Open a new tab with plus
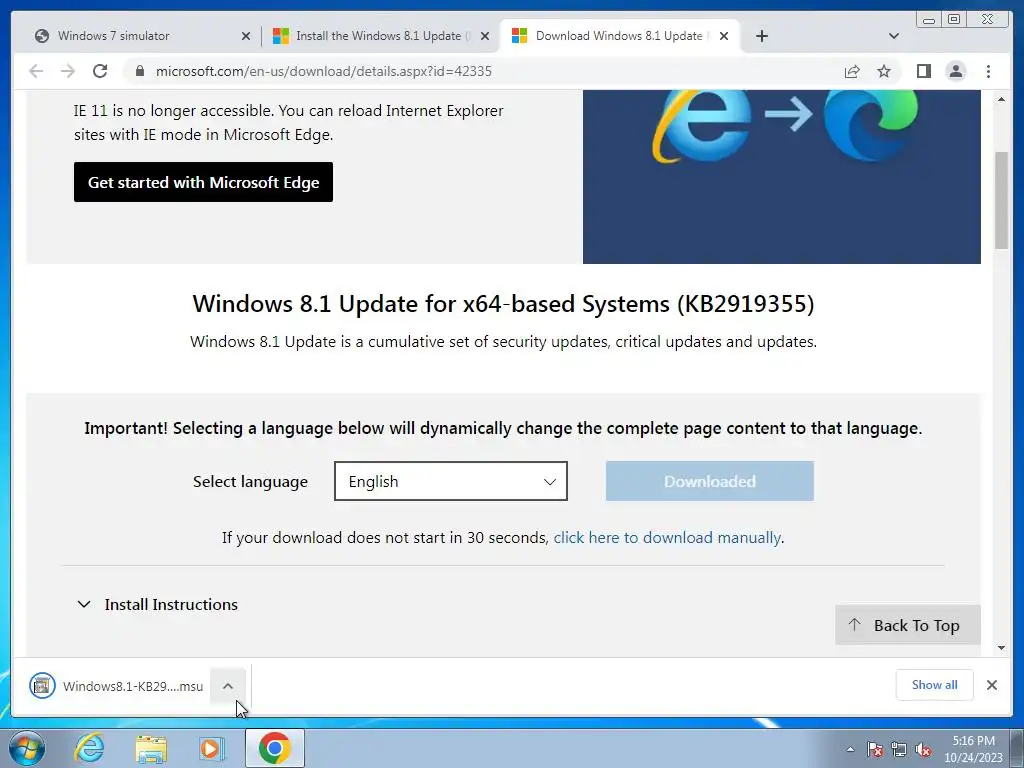This screenshot has width=1024, height=768. click(761, 36)
